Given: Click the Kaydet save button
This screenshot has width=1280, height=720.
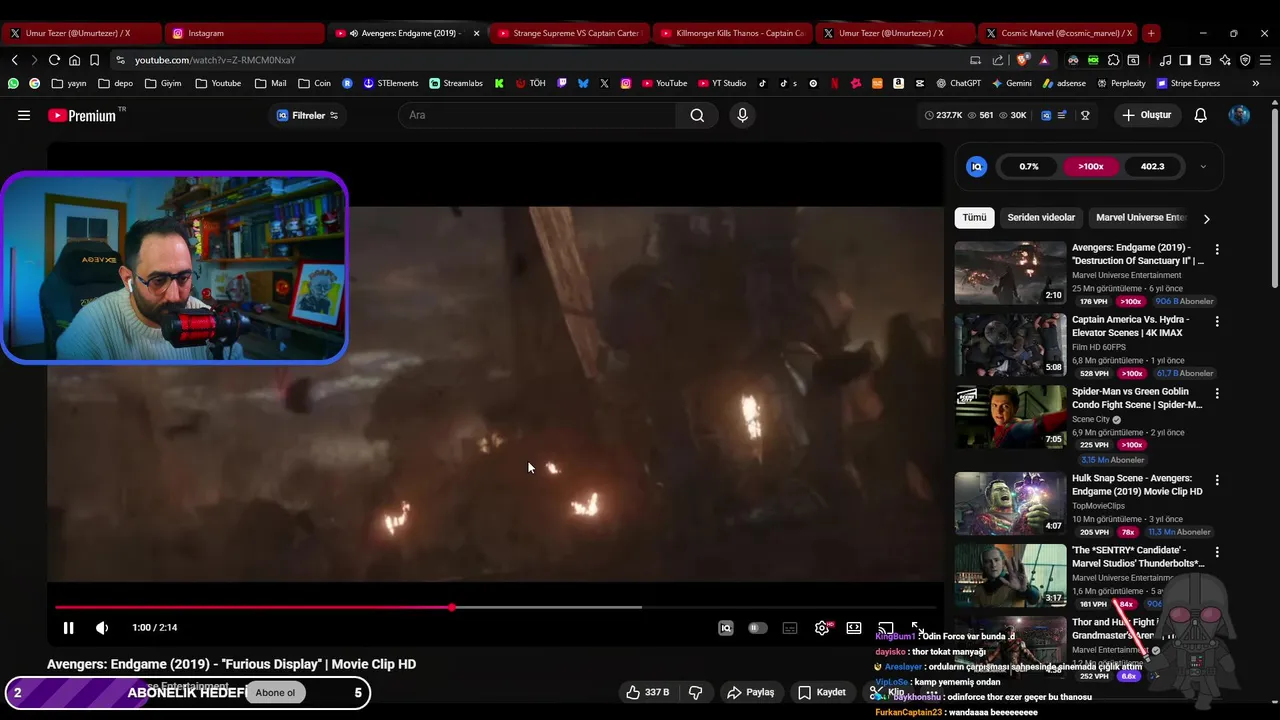Looking at the screenshot, I should coord(822,692).
